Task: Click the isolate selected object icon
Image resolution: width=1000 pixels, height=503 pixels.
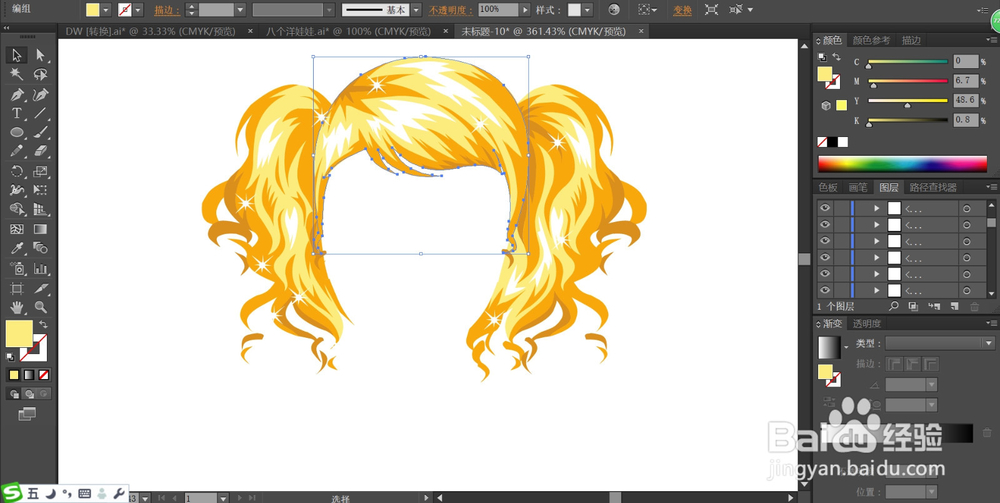Action: pyautogui.click(x=712, y=10)
